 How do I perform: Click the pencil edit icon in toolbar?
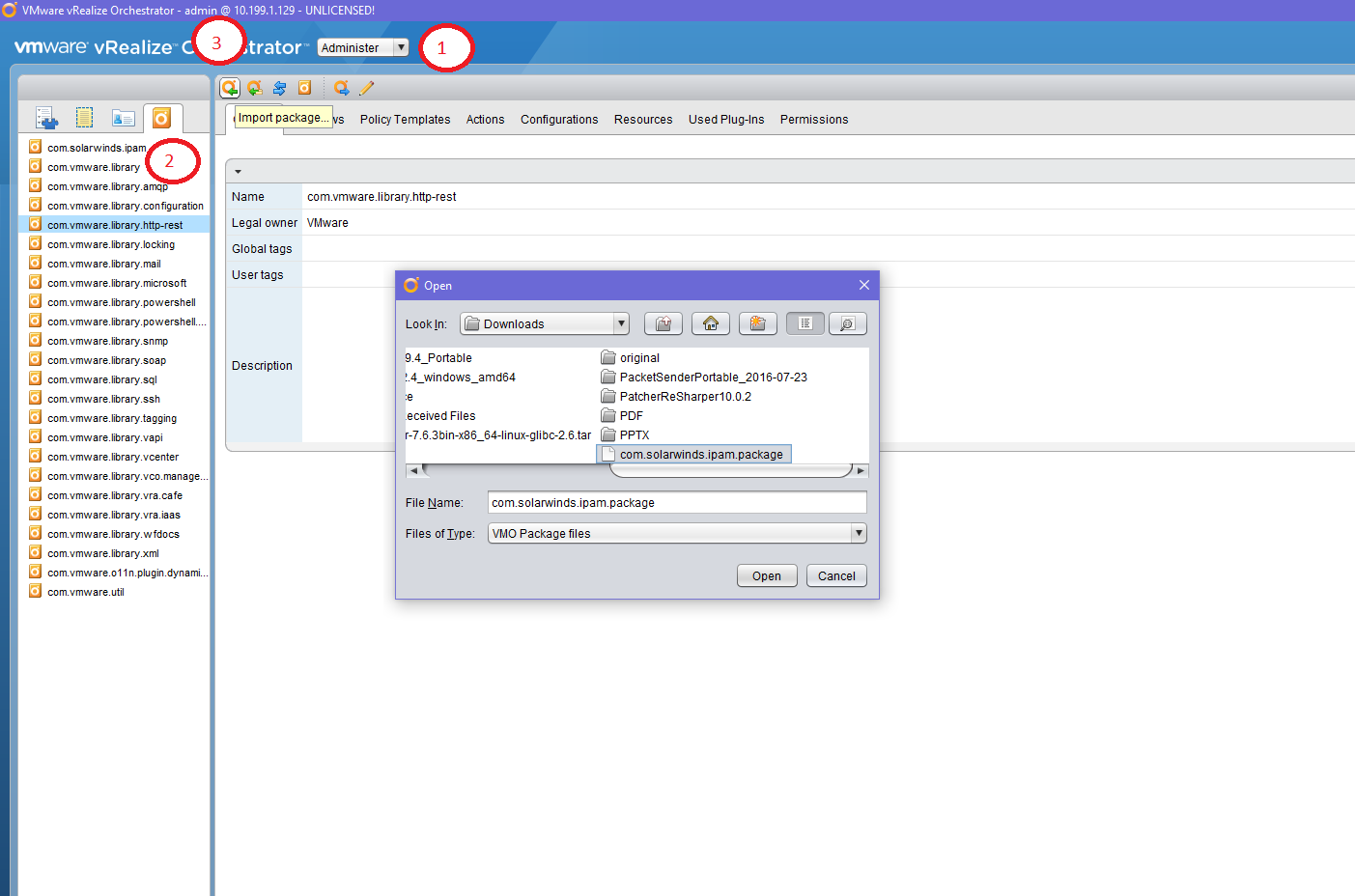click(367, 88)
